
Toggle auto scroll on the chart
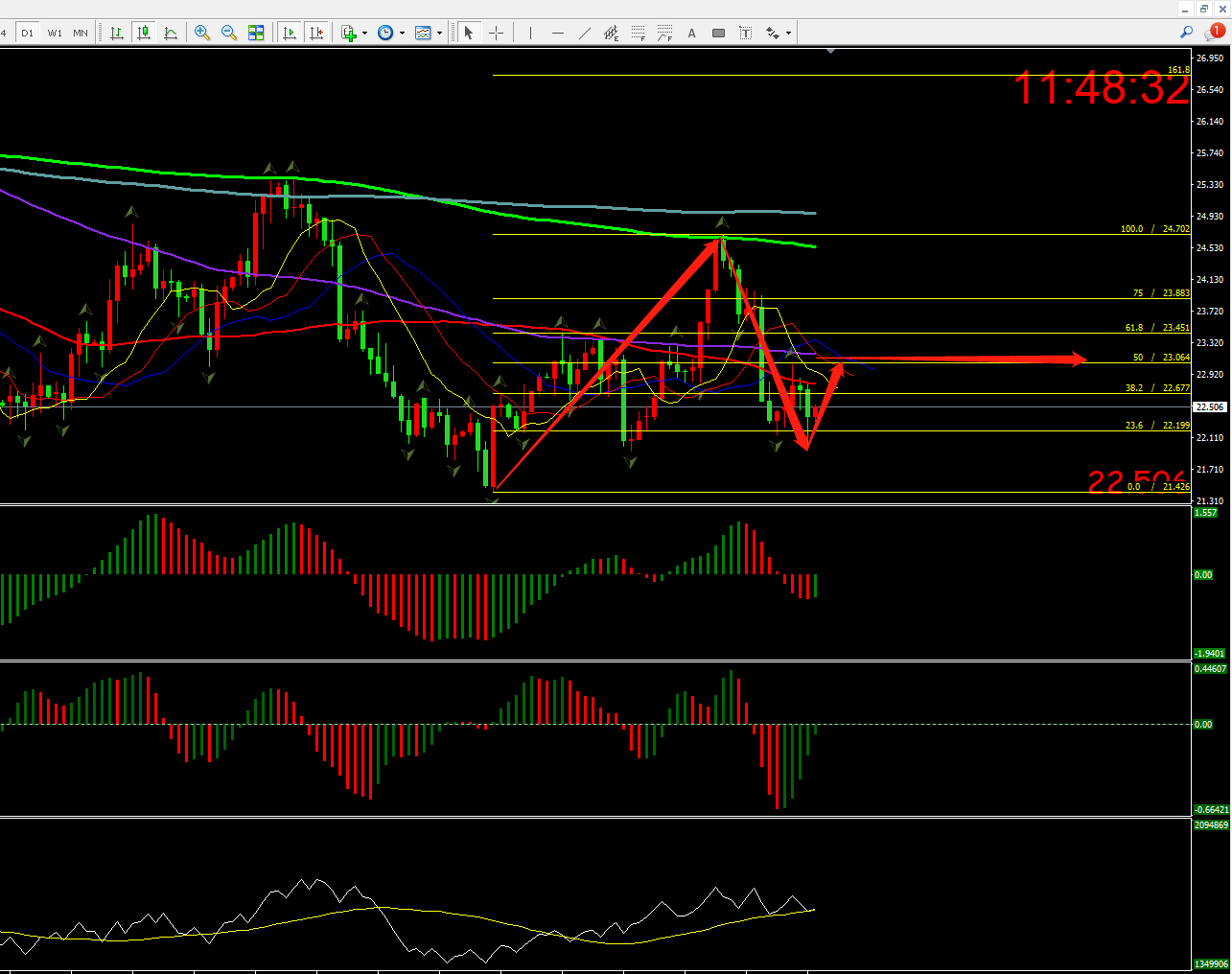[x=290, y=33]
